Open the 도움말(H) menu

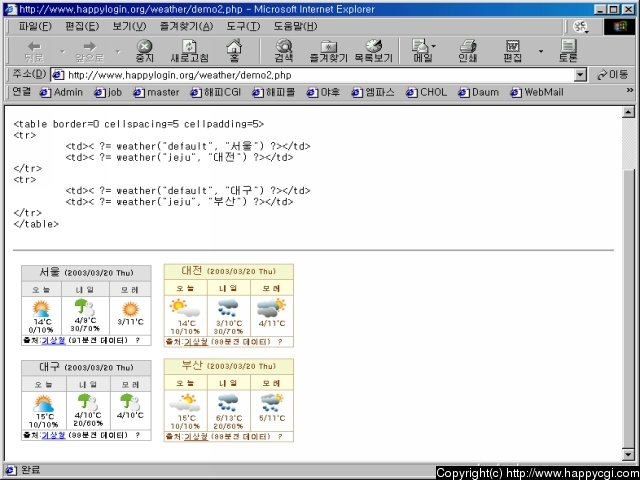[295, 27]
